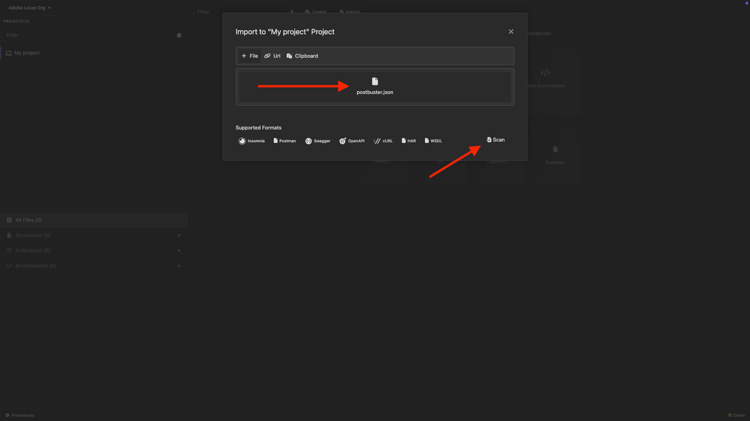Close the Import to My project dialog
The image size is (750, 421).
point(511,32)
